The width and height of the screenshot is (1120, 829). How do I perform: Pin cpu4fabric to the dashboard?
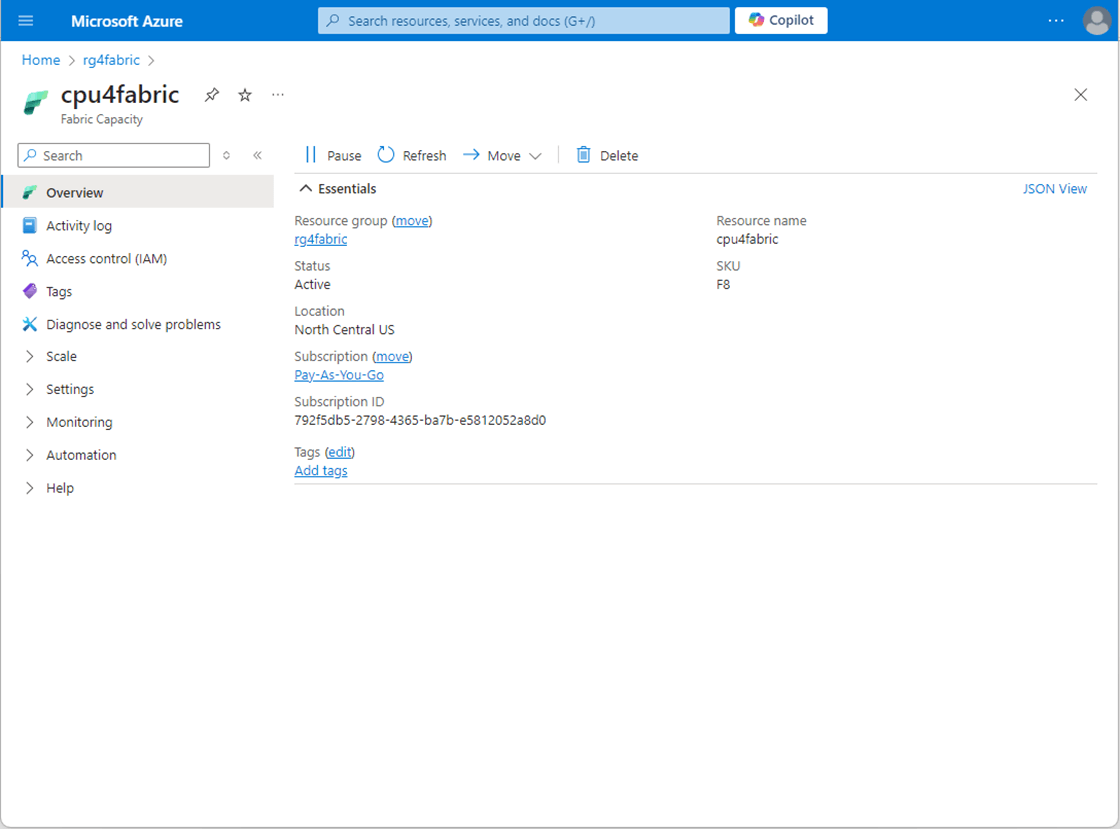(211, 95)
